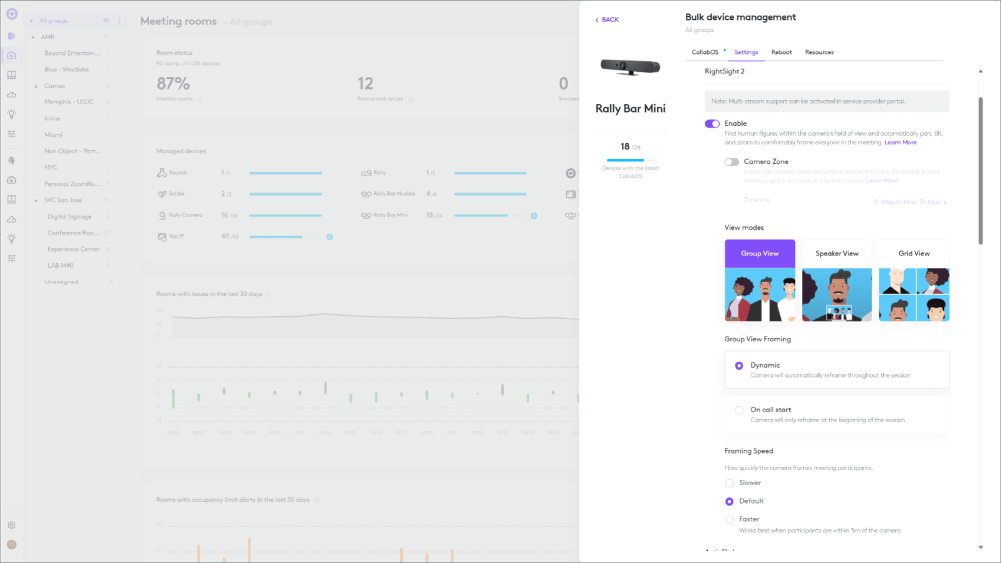Select Non Object - Port... group
Image resolution: width=1001 pixels, height=563 pixels.
click(x=72, y=151)
